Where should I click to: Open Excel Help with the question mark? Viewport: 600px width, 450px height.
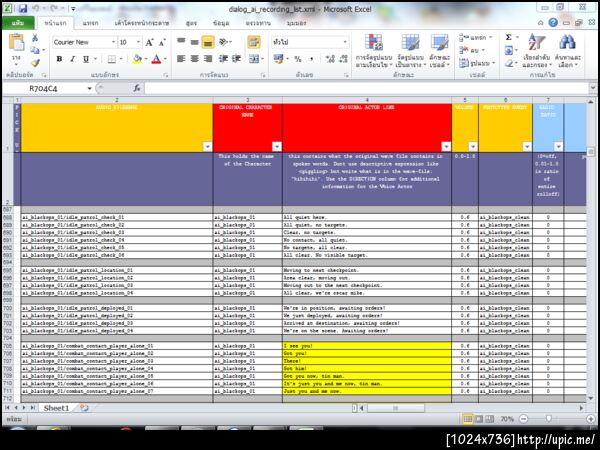[553, 23]
